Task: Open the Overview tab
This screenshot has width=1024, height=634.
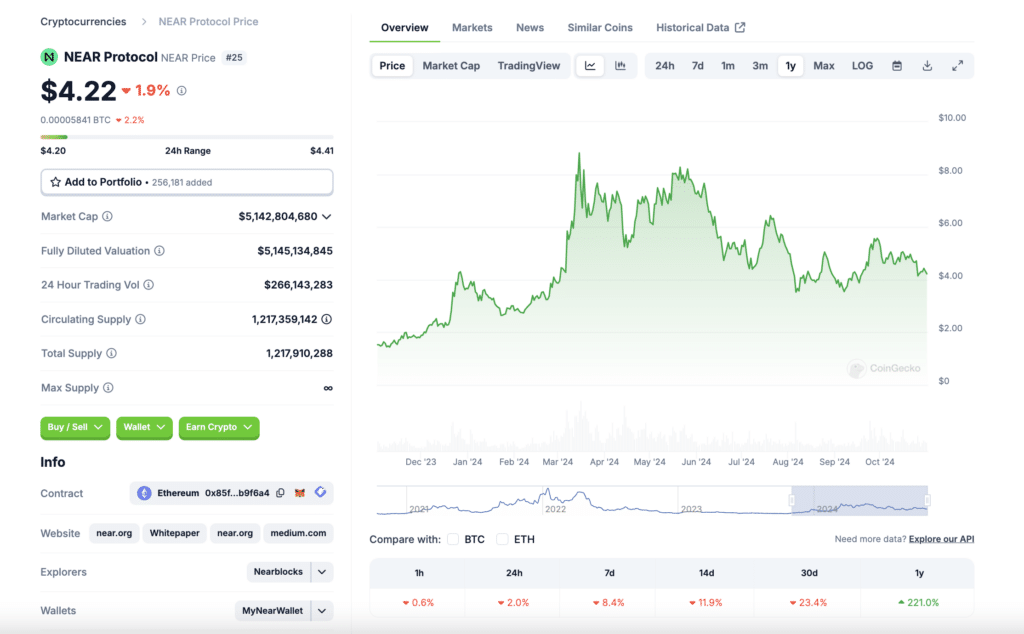Action: [x=404, y=27]
